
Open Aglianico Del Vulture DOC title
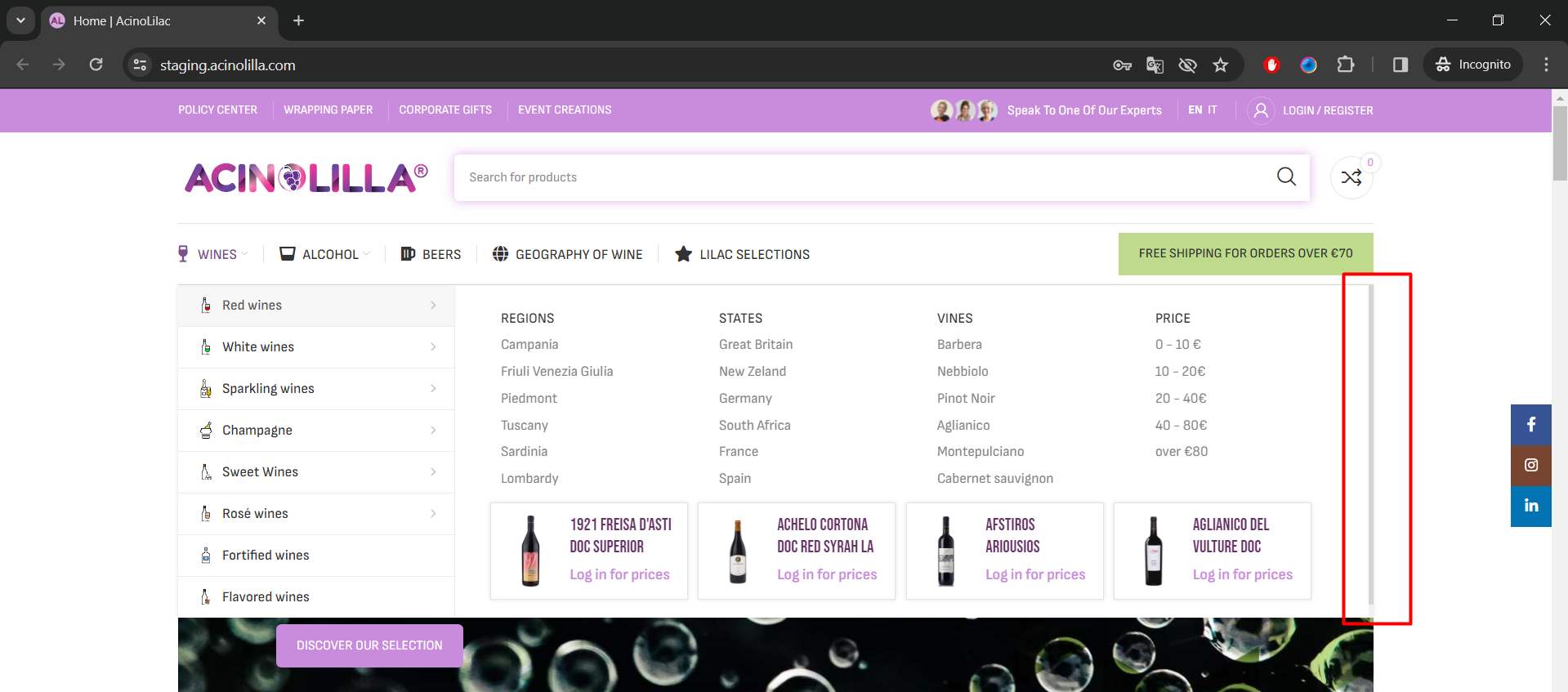click(x=1231, y=536)
